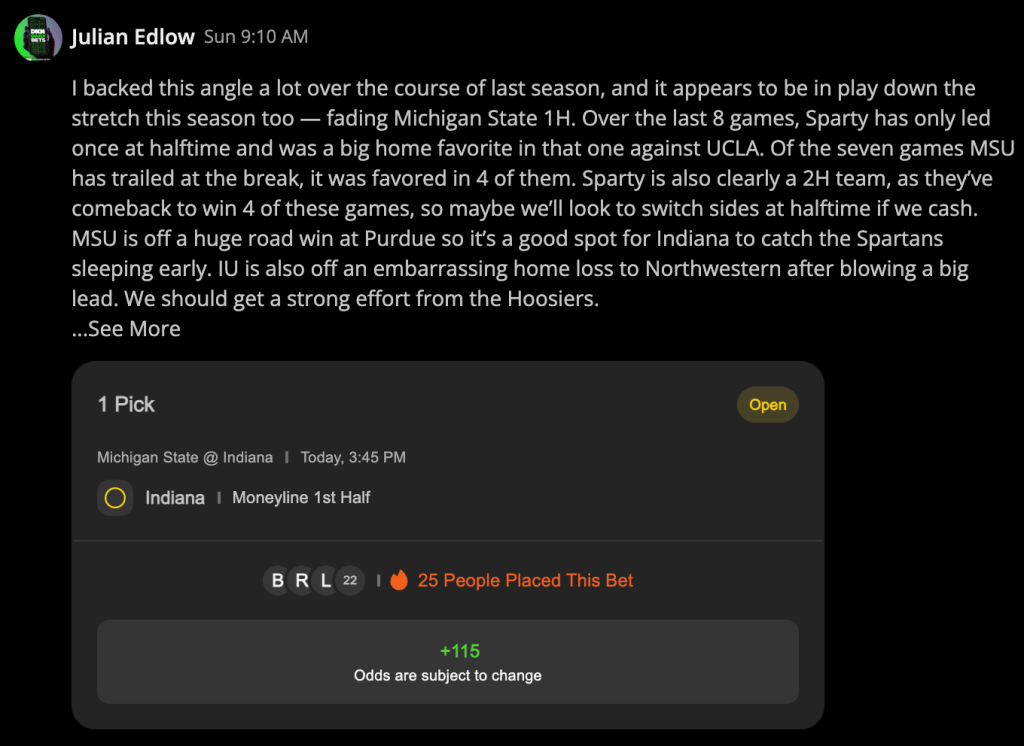Click the Today, 3:45 PM game time

pyautogui.click(x=353, y=457)
